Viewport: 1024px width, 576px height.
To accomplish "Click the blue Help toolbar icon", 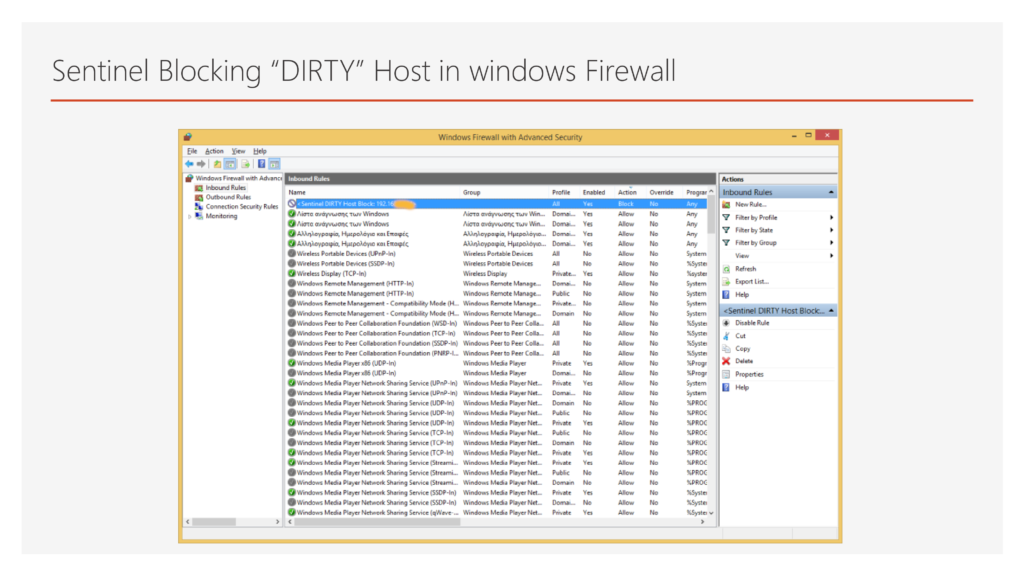I will tap(261, 163).
